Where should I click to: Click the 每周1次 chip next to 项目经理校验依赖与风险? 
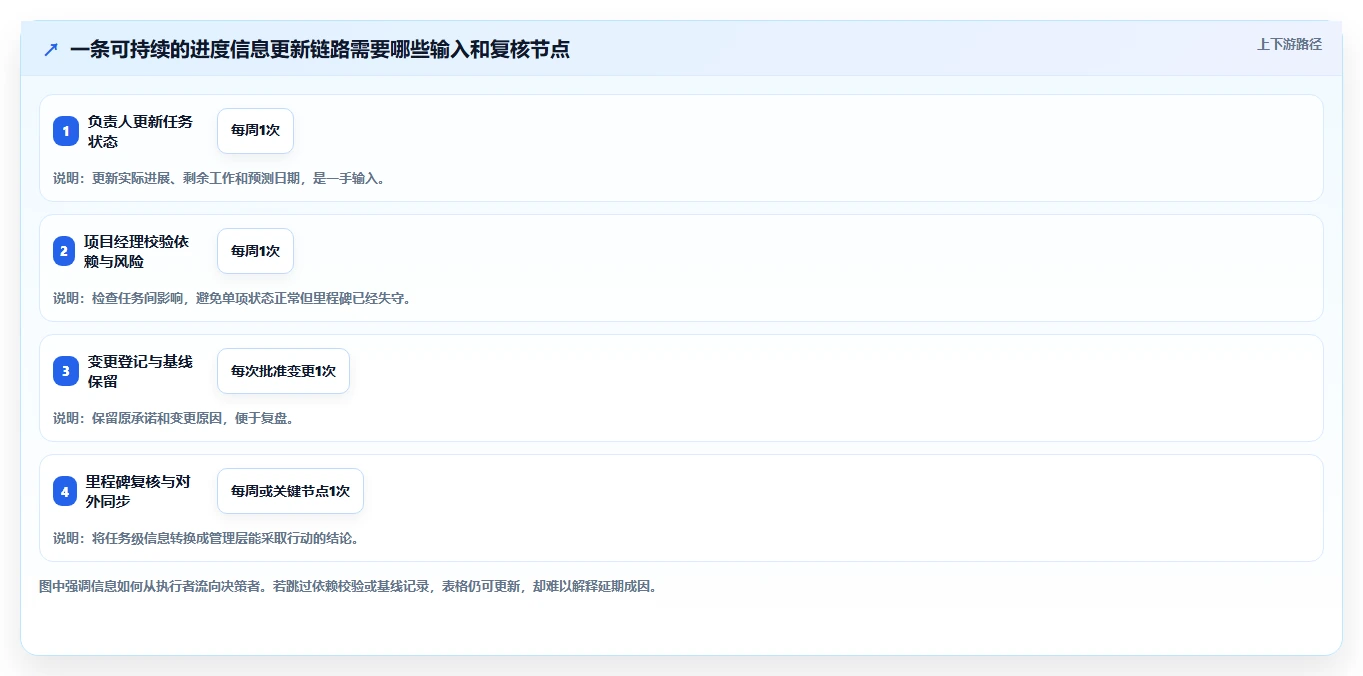[255, 251]
